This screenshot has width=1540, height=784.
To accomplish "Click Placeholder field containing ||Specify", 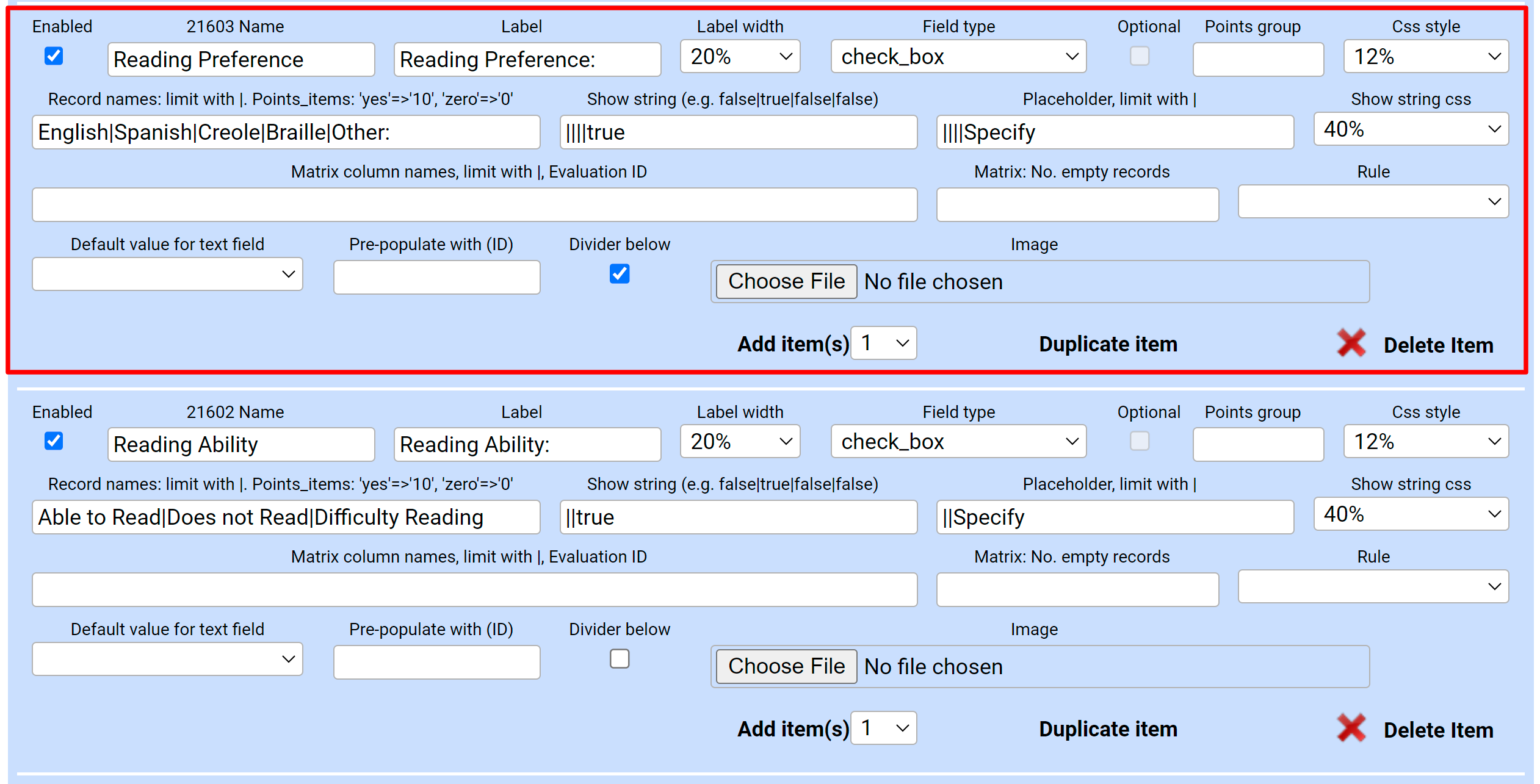I will pyautogui.click(x=1114, y=517).
